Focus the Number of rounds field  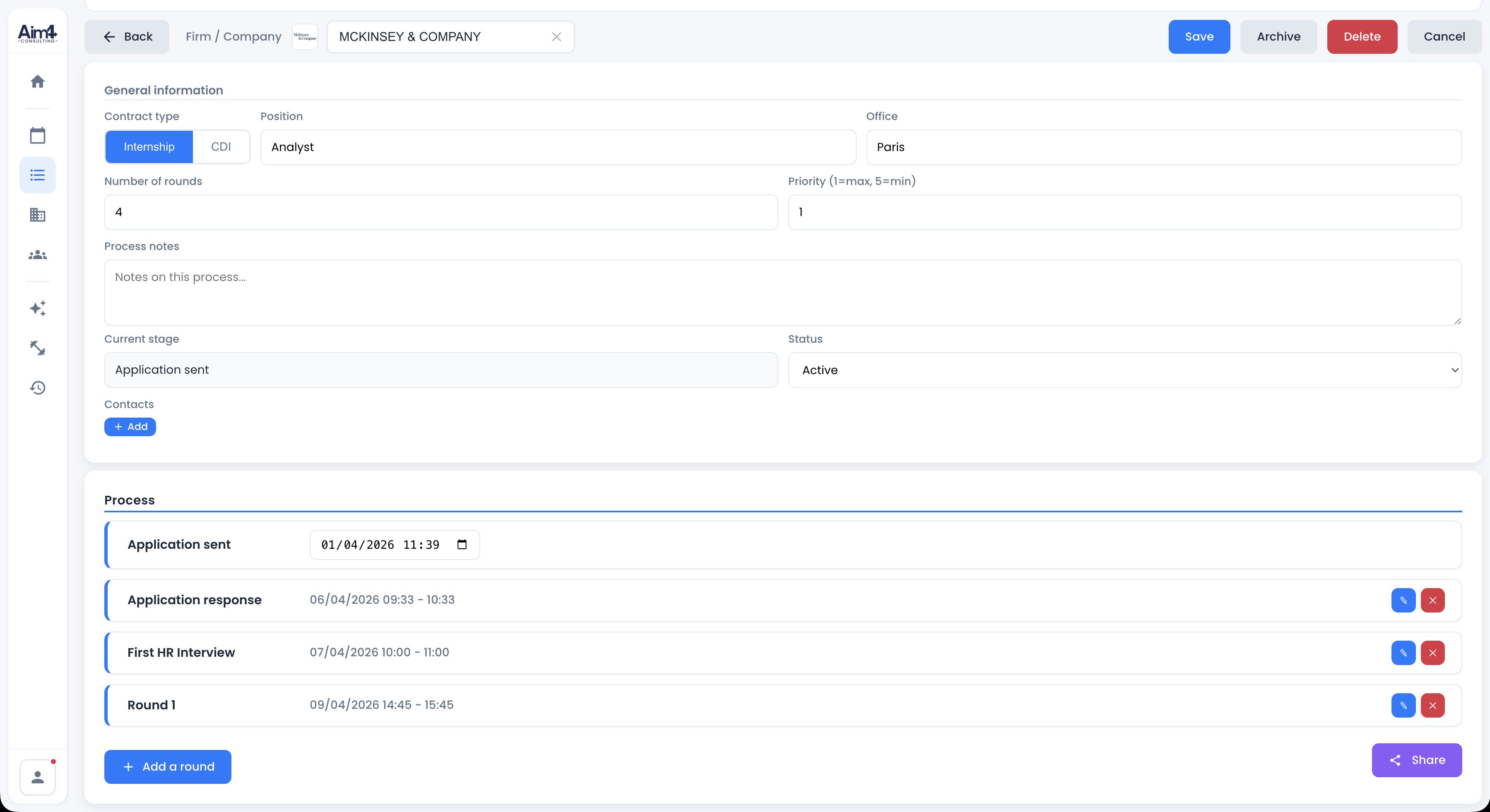[x=441, y=212]
